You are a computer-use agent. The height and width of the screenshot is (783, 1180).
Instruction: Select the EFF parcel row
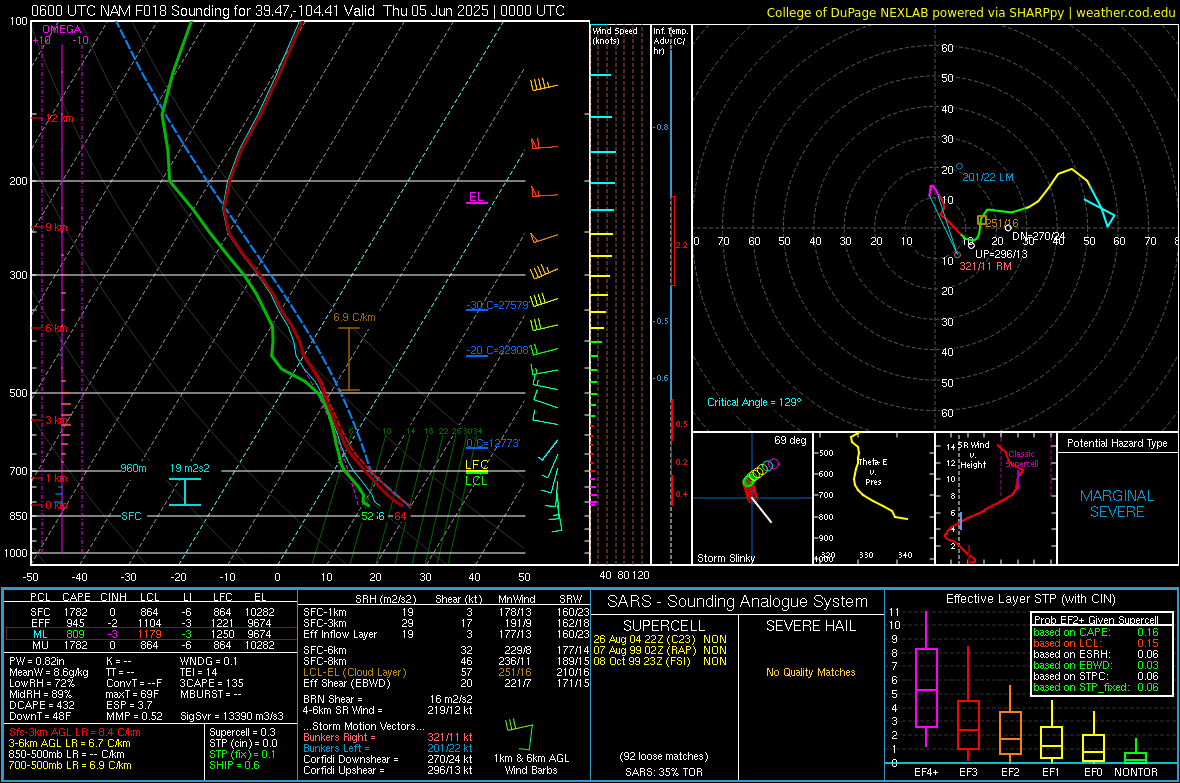pos(151,623)
